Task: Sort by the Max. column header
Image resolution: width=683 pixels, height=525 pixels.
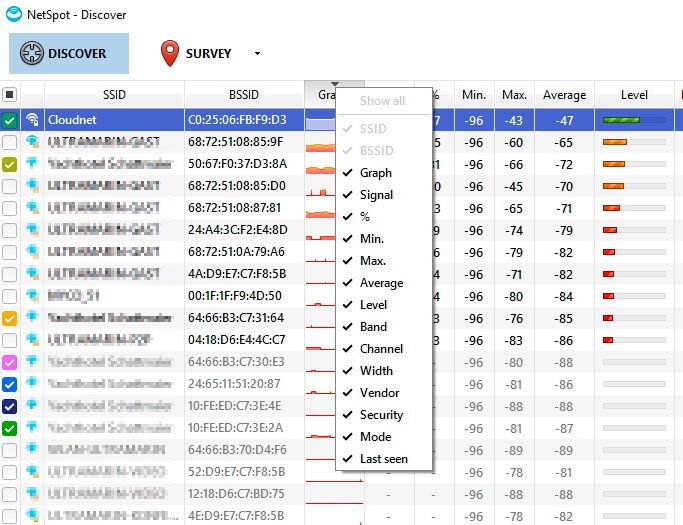Action: point(514,95)
